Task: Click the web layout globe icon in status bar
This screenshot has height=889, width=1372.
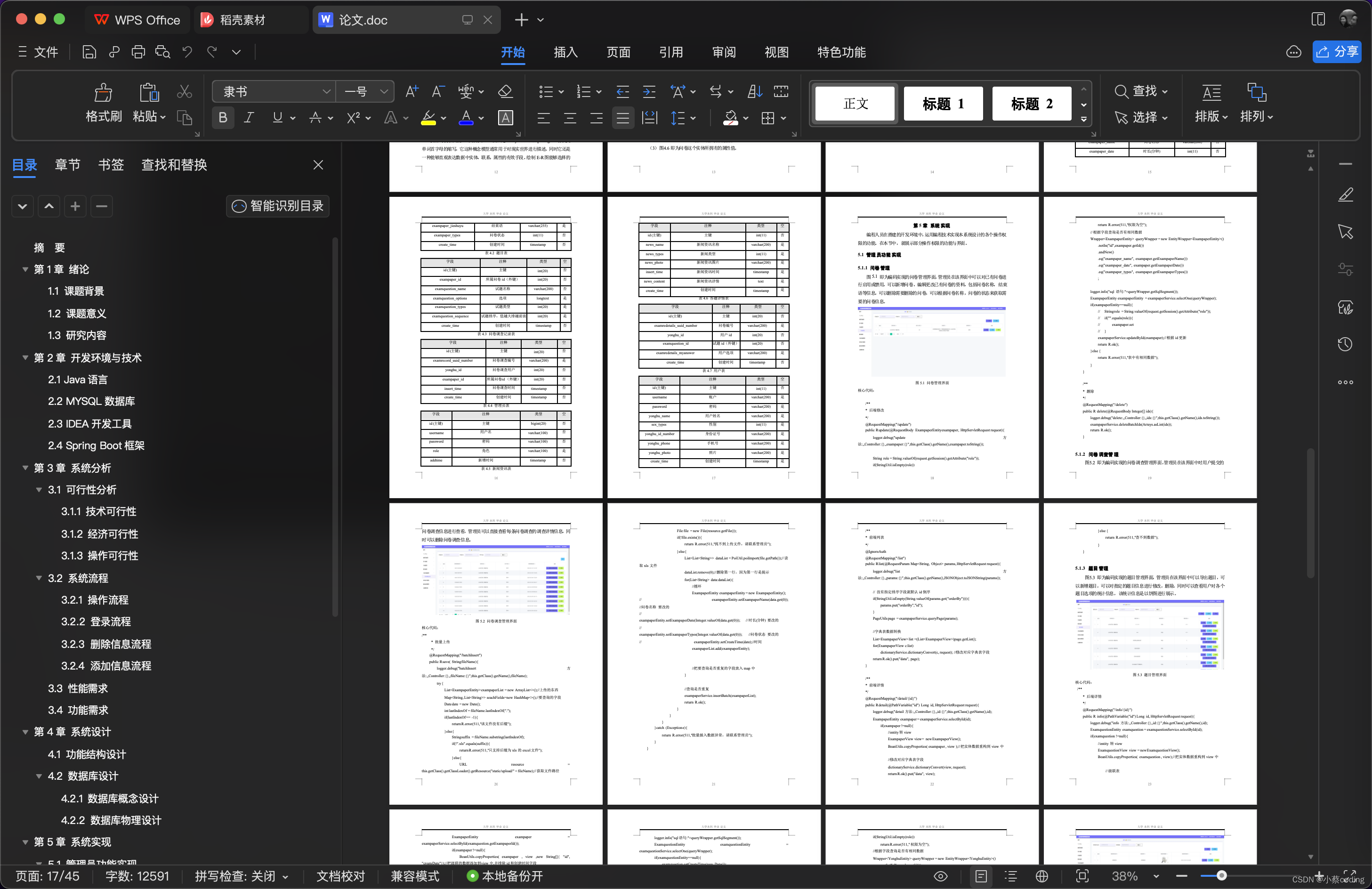Action: pos(1041,876)
